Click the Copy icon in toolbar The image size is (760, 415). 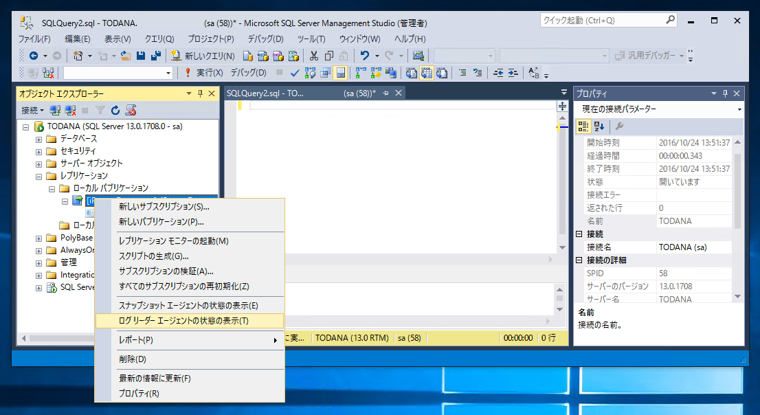point(329,56)
